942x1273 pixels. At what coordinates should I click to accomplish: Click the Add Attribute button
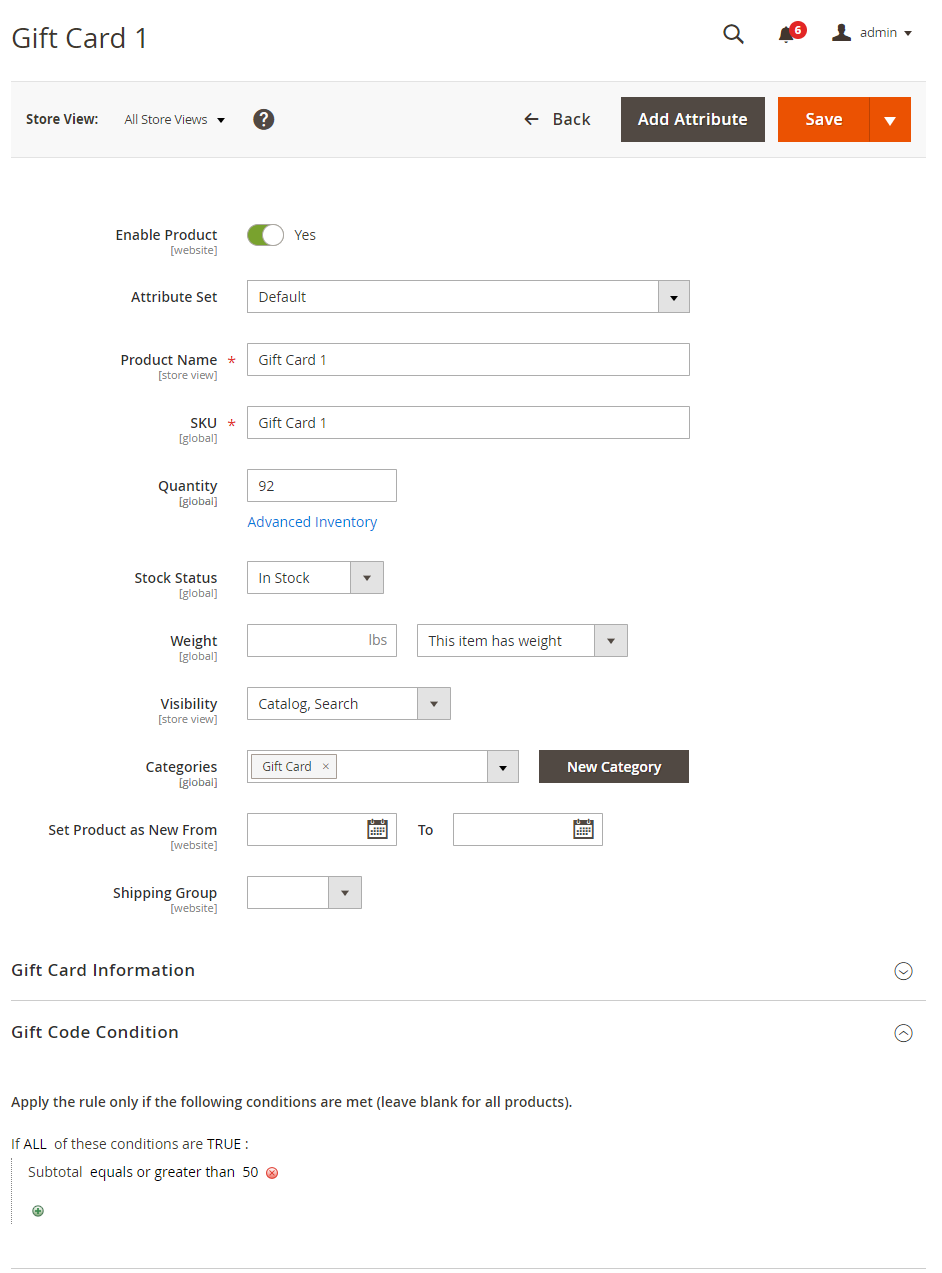tap(692, 119)
